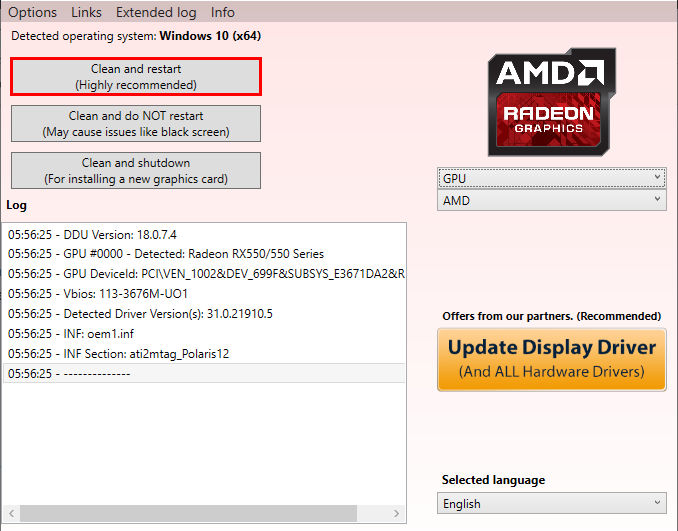Viewport: 678px width, 531px height.
Task: Click the Update Display Driver banner
Action: coord(551,359)
